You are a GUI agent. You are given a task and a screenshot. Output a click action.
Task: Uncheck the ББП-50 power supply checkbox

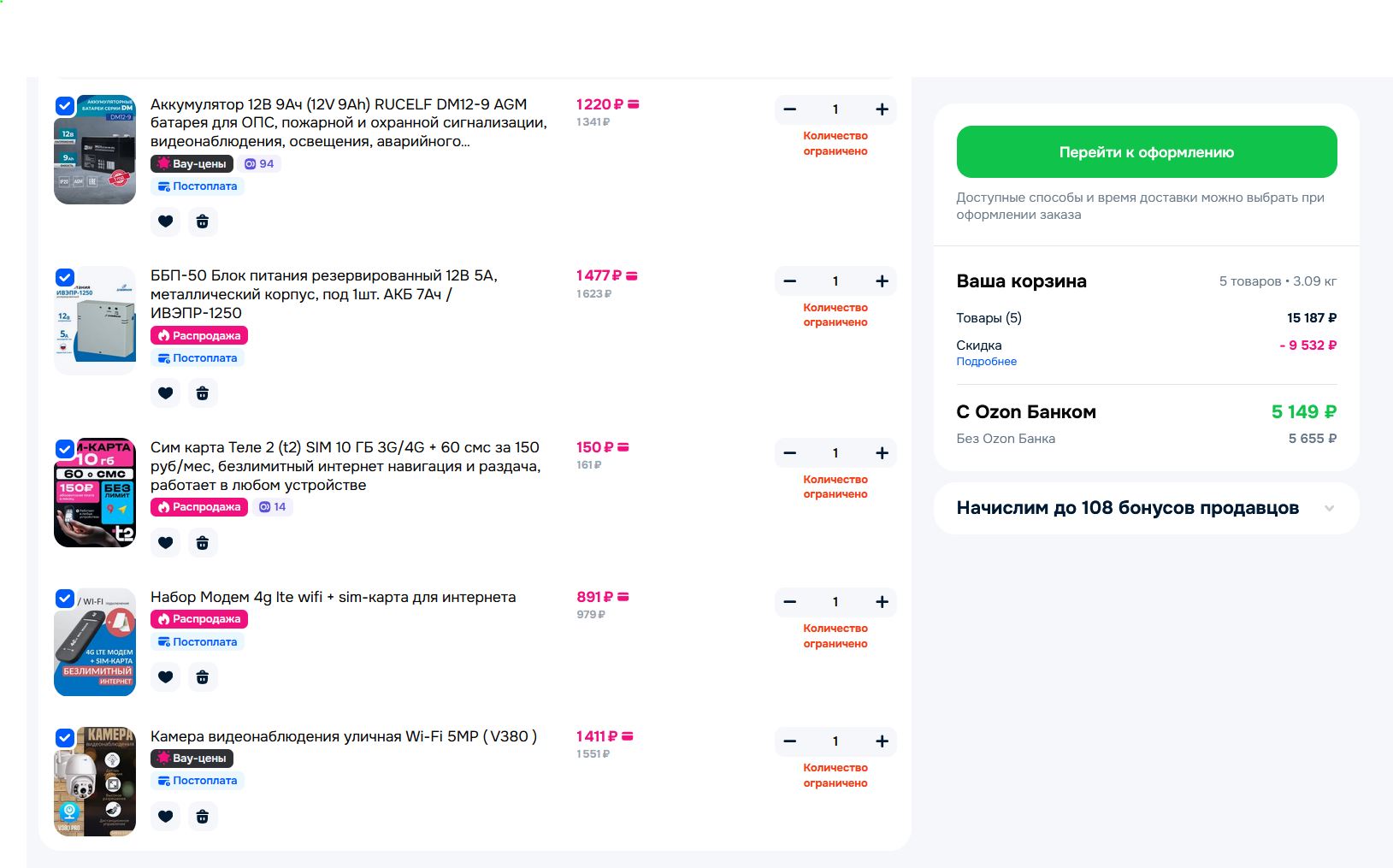pos(65,277)
